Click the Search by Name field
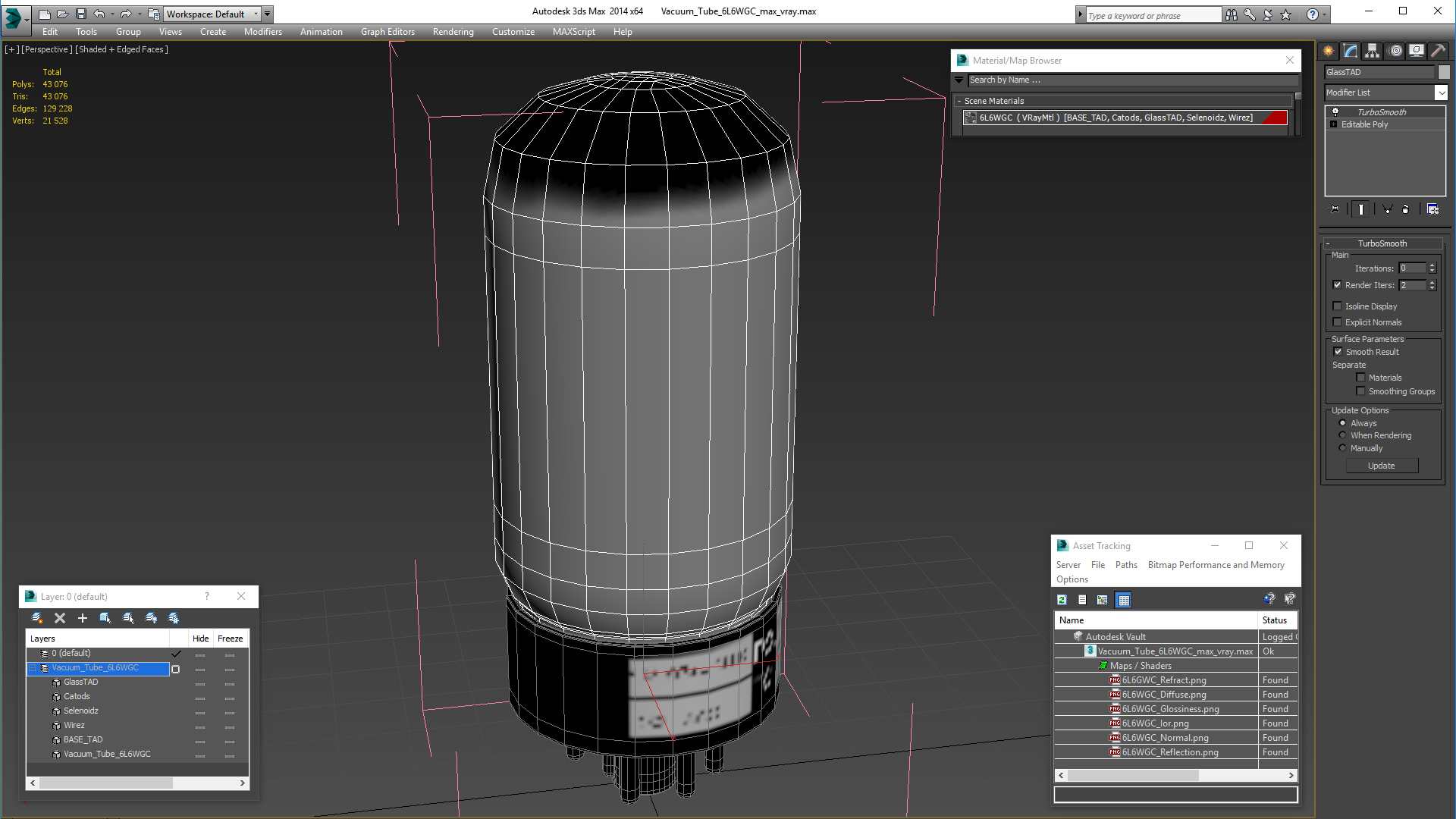This screenshot has height=819, width=1456. [x=1130, y=80]
